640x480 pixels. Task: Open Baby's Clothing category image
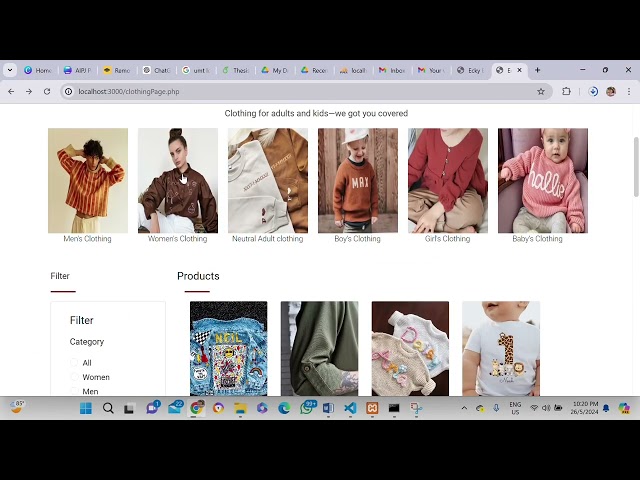543,180
